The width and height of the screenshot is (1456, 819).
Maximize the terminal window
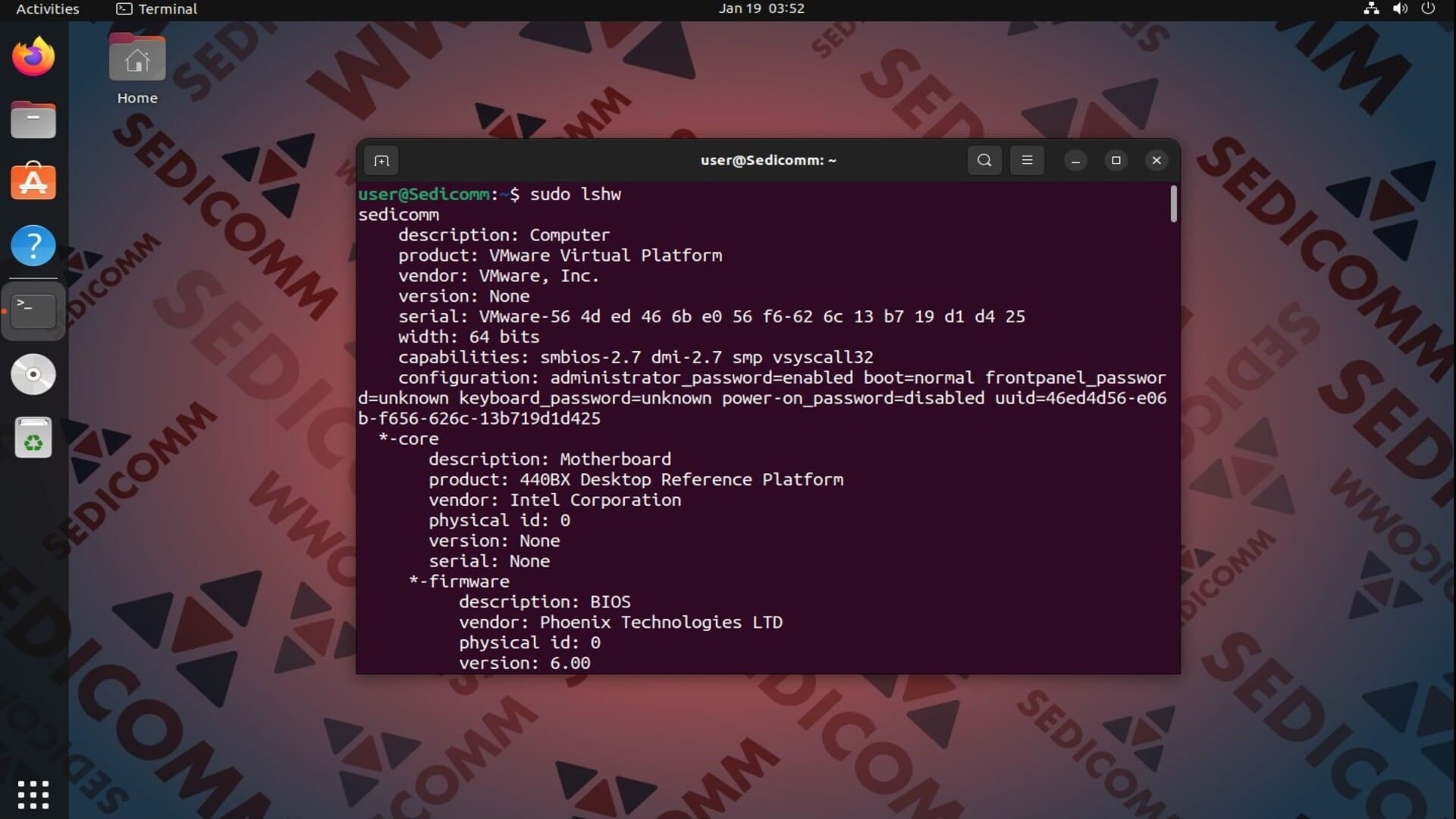(1116, 160)
